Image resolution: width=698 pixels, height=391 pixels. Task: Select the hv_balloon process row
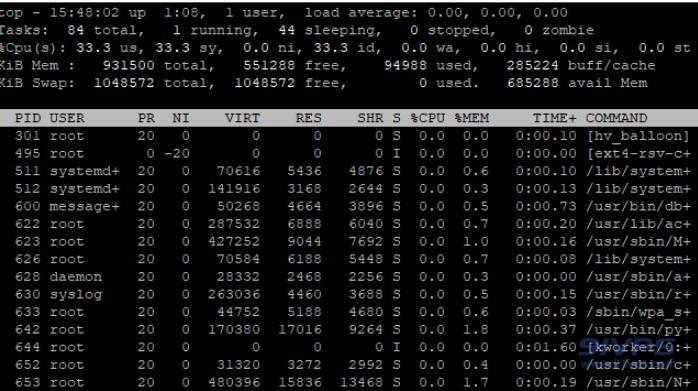(349, 136)
